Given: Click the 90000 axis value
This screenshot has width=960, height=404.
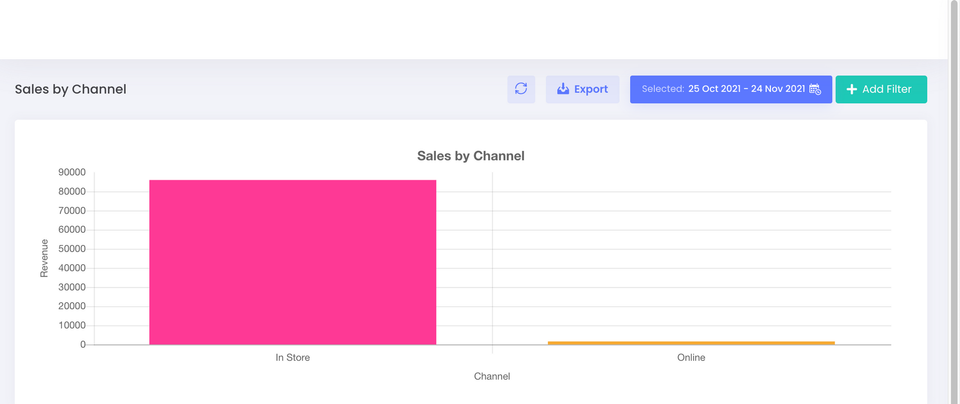Looking at the screenshot, I should tap(72, 173).
